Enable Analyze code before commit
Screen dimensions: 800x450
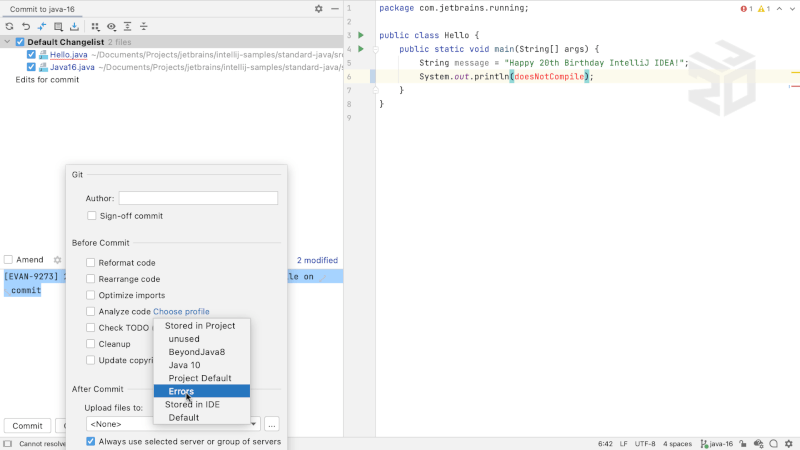pyautogui.click(x=90, y=311)
